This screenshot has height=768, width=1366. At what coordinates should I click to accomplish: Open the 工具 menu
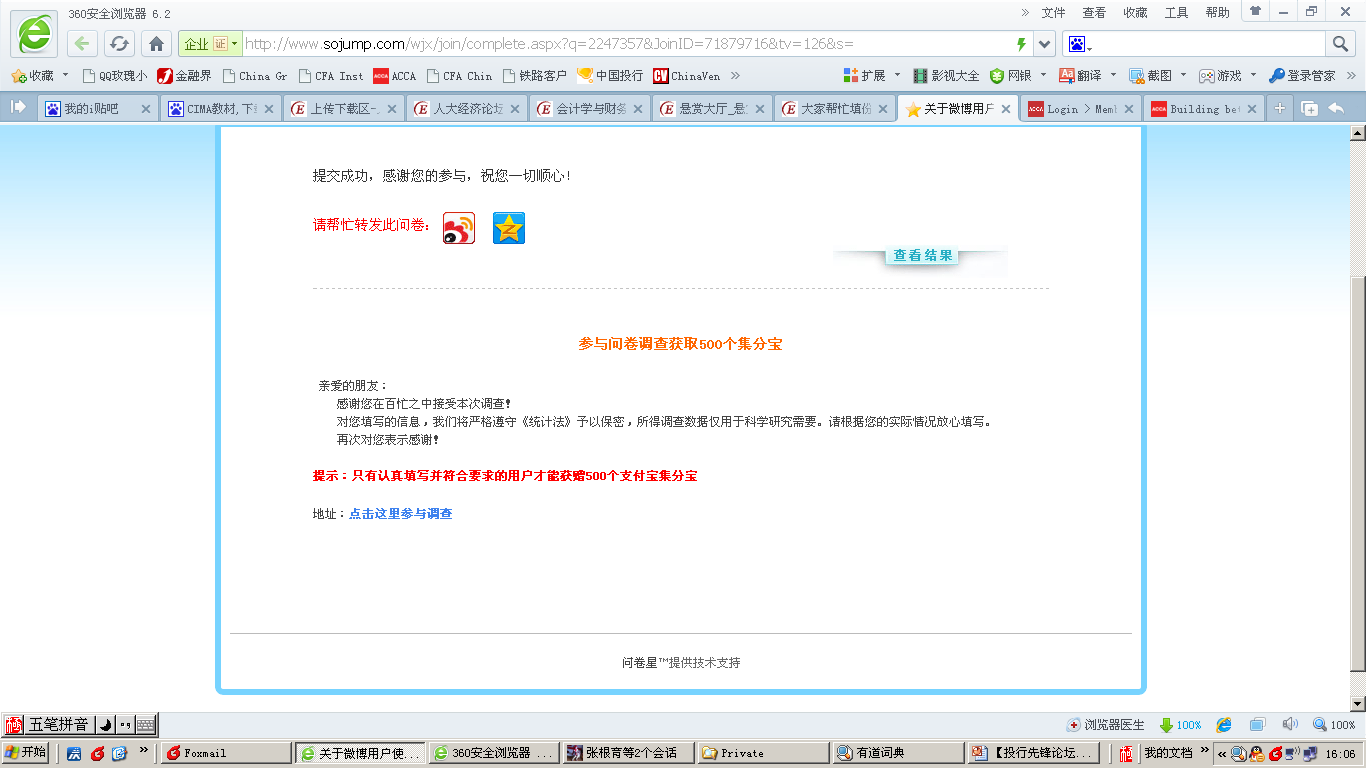click(1176, 13)
